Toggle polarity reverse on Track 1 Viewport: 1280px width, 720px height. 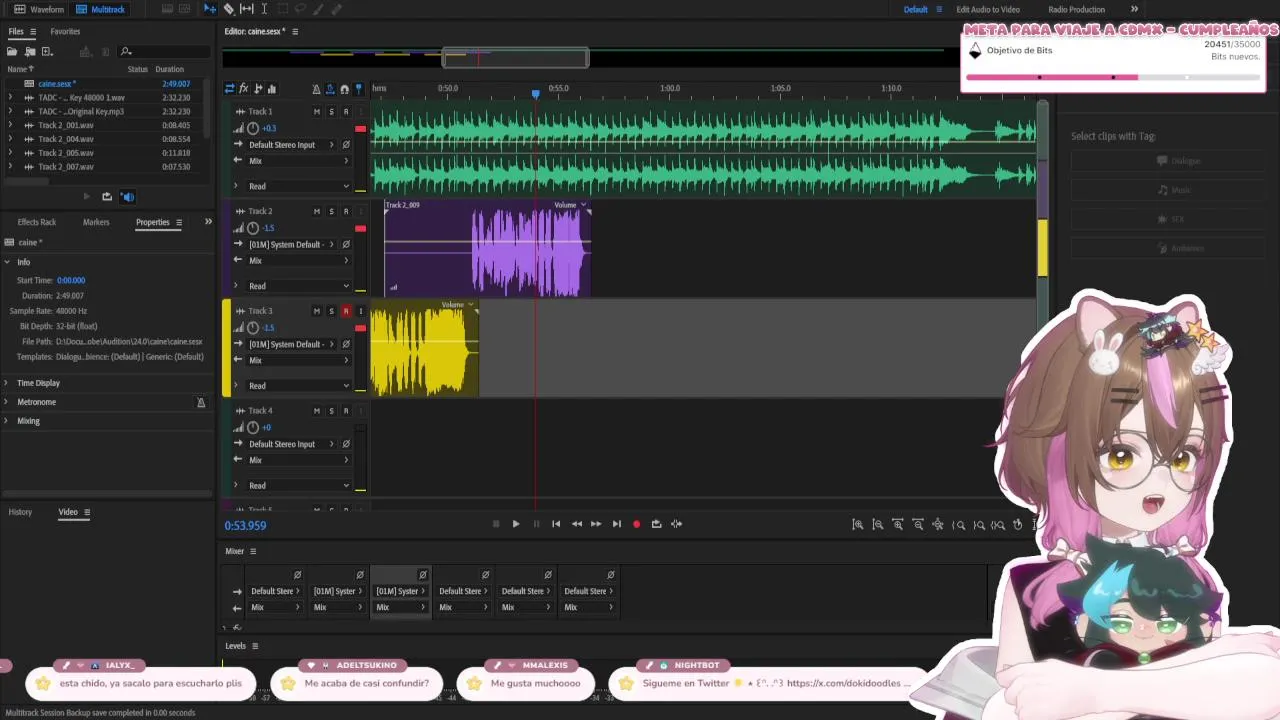click(346, 145)
